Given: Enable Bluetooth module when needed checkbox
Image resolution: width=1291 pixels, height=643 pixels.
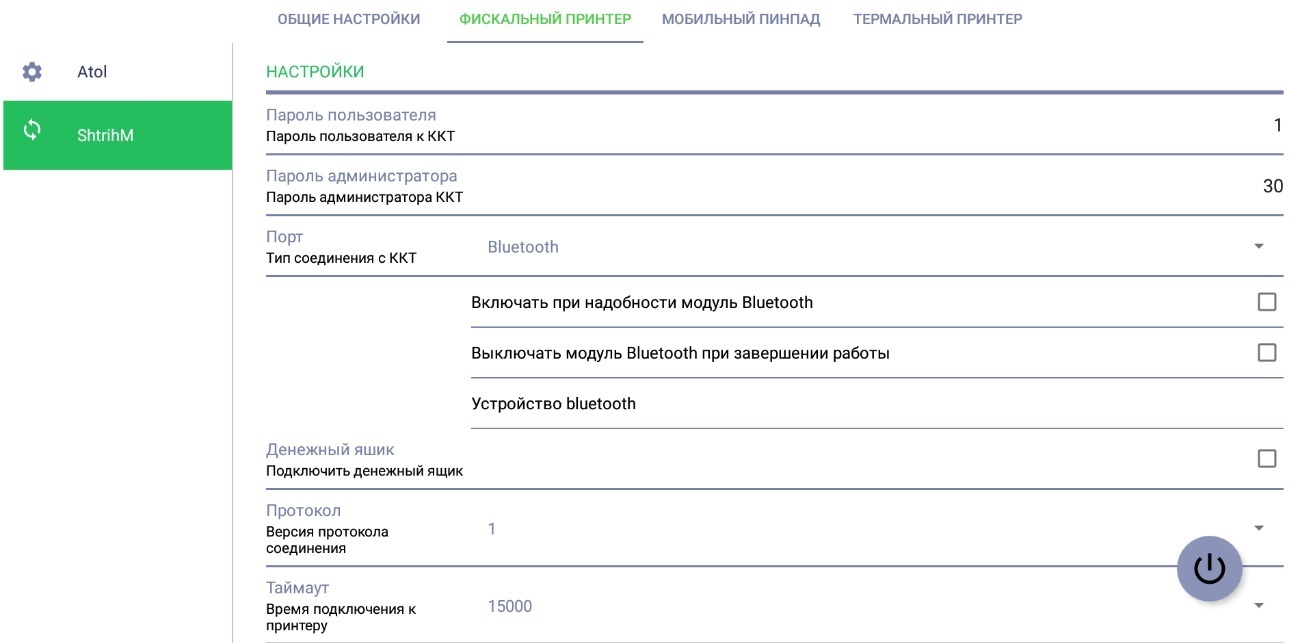Looking at the screenshot, I should (1266, 302).
